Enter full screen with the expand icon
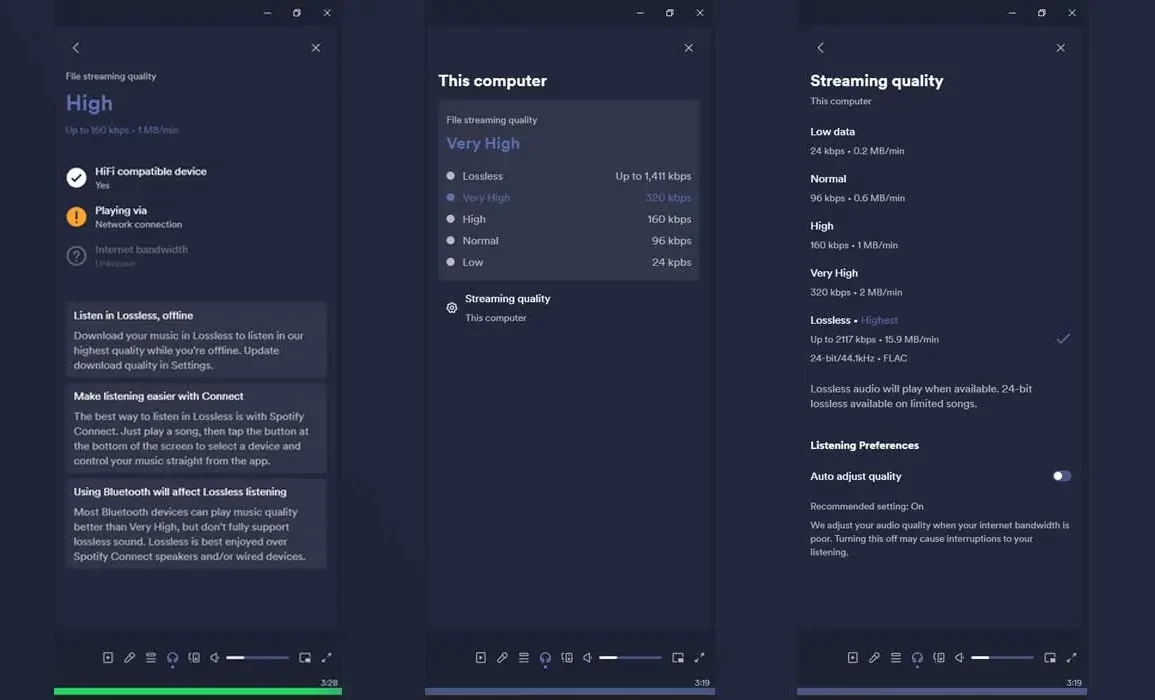Screen dimensions: 1155x700 327,657
